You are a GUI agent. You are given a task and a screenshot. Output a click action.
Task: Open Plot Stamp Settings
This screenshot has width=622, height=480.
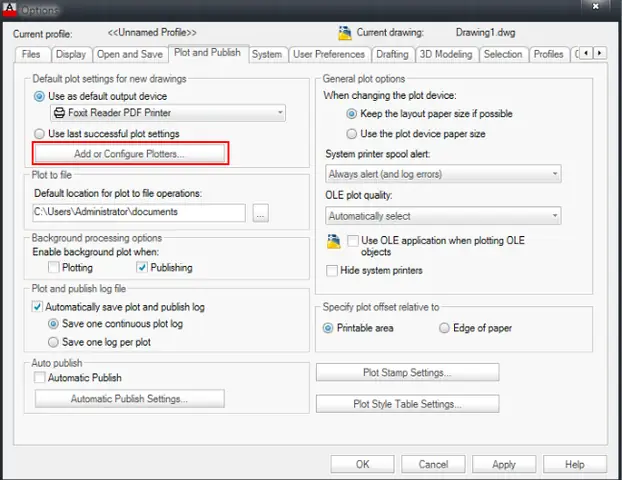coord(407,372)
